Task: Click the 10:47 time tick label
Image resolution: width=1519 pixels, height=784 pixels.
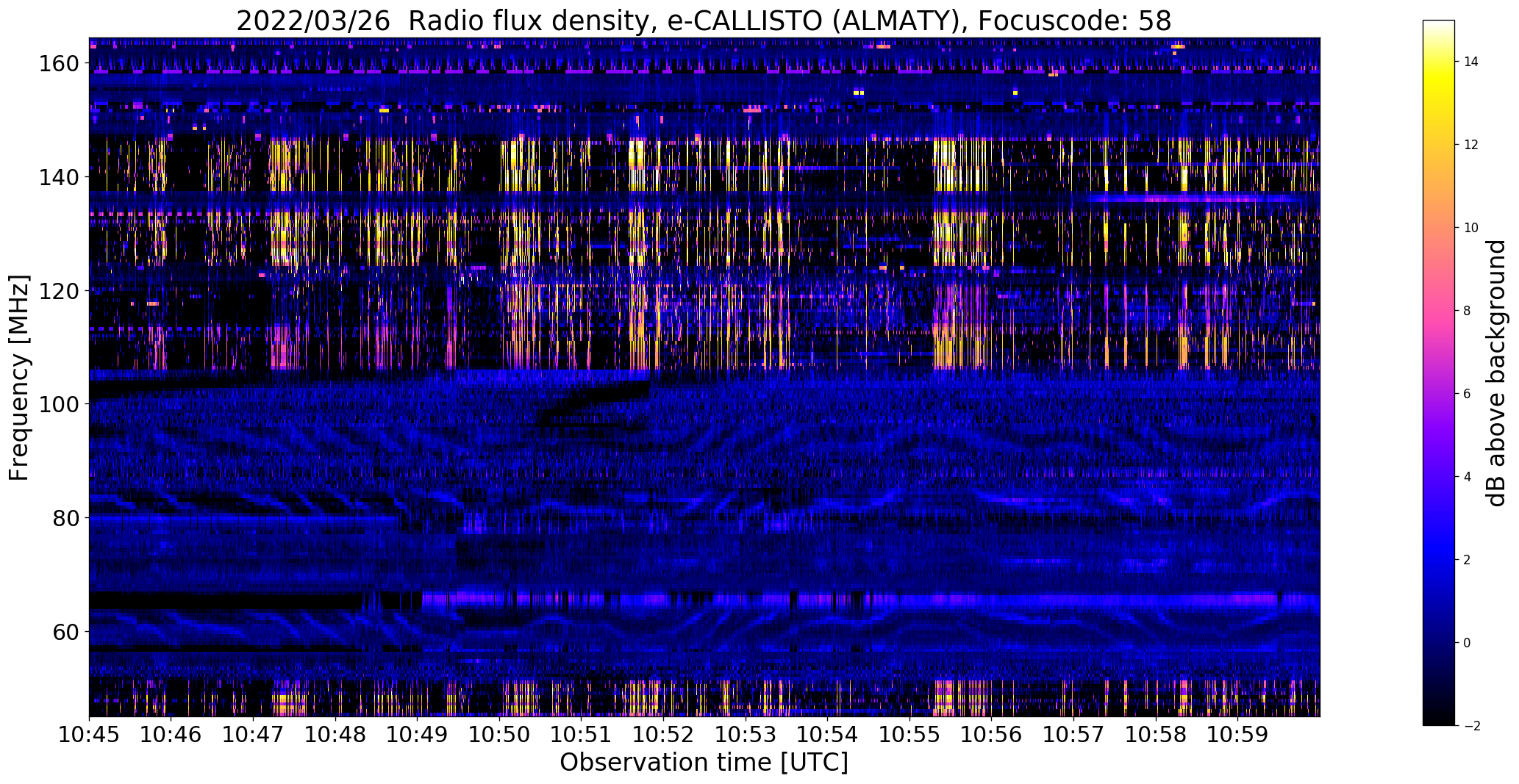Action: [254, 733]
